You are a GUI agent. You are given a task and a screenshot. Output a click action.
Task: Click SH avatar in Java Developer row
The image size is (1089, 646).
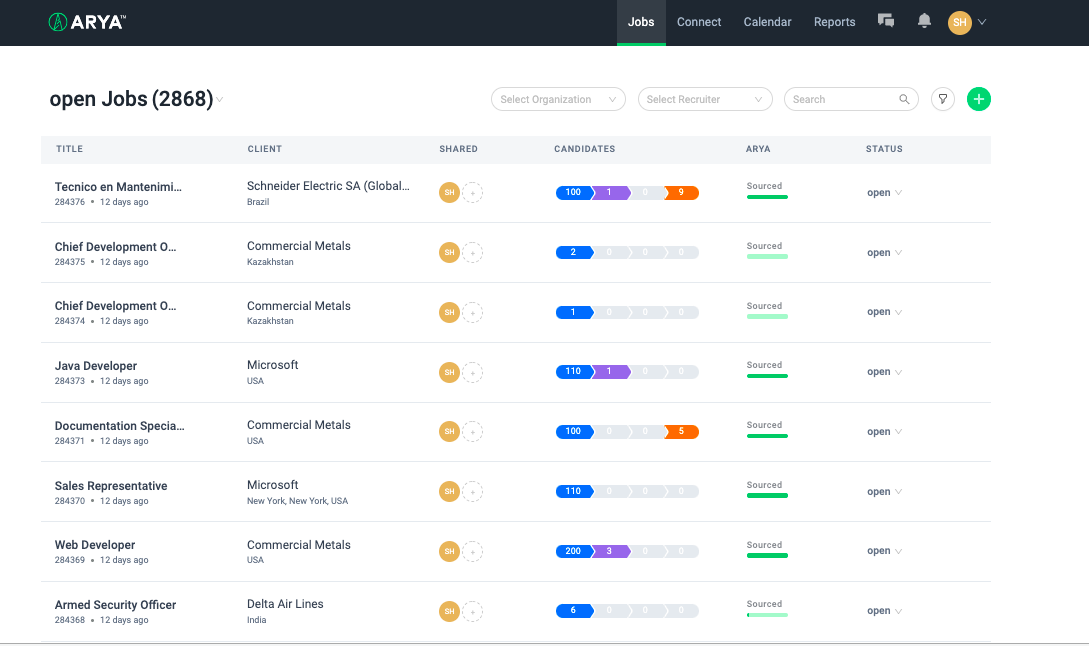[x=449, y=372]
